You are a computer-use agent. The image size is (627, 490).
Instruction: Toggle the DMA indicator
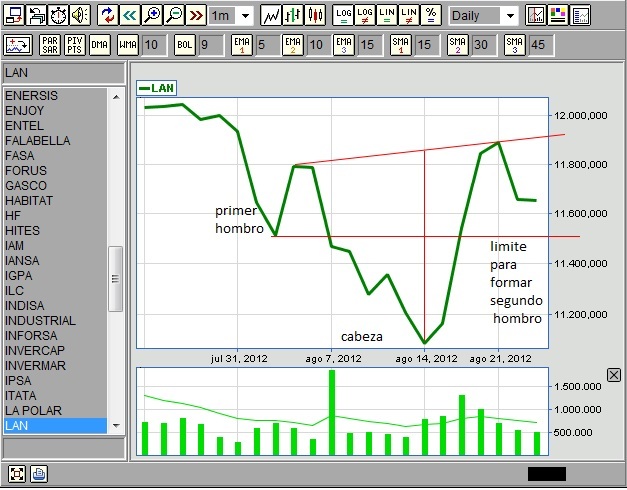coord(100,45)
